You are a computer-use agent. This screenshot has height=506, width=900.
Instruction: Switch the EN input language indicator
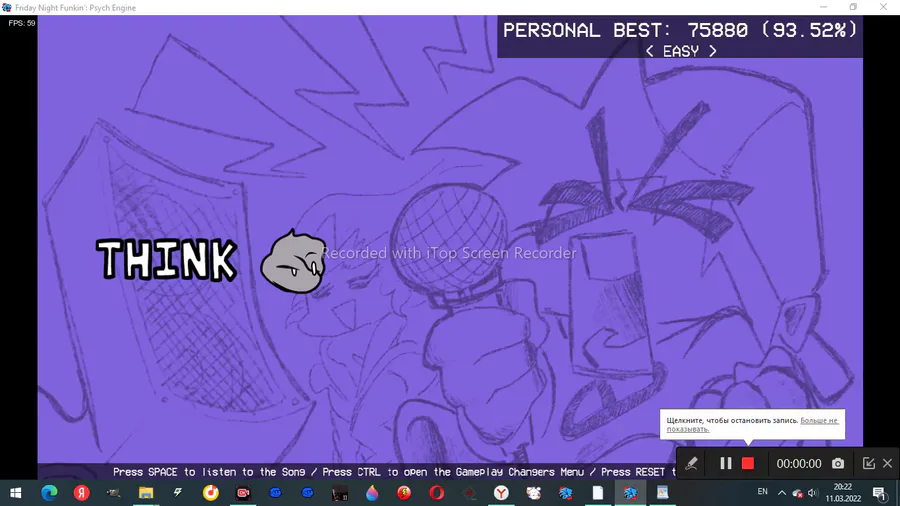coord(762,492)
